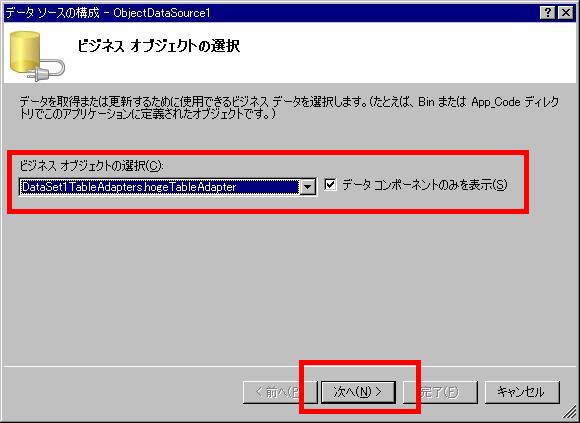
Task: Click the word Bin in the description
Action: pos(426,102)
